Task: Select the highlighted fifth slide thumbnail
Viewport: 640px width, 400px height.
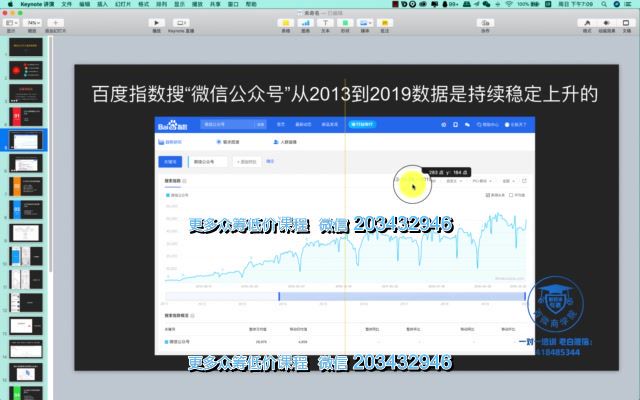Action: pos(26,140)
